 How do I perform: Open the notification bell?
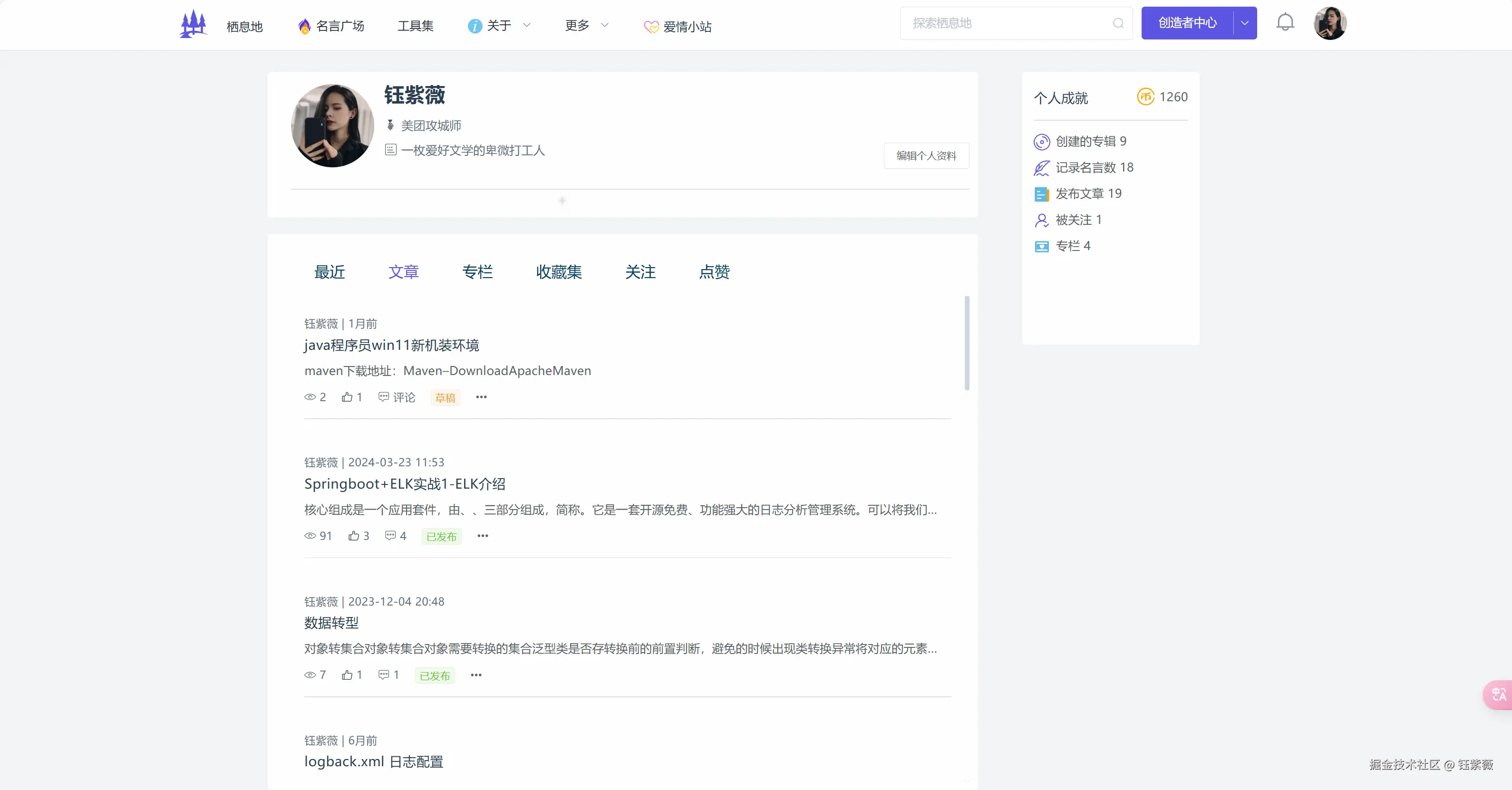coord(1285,22)
